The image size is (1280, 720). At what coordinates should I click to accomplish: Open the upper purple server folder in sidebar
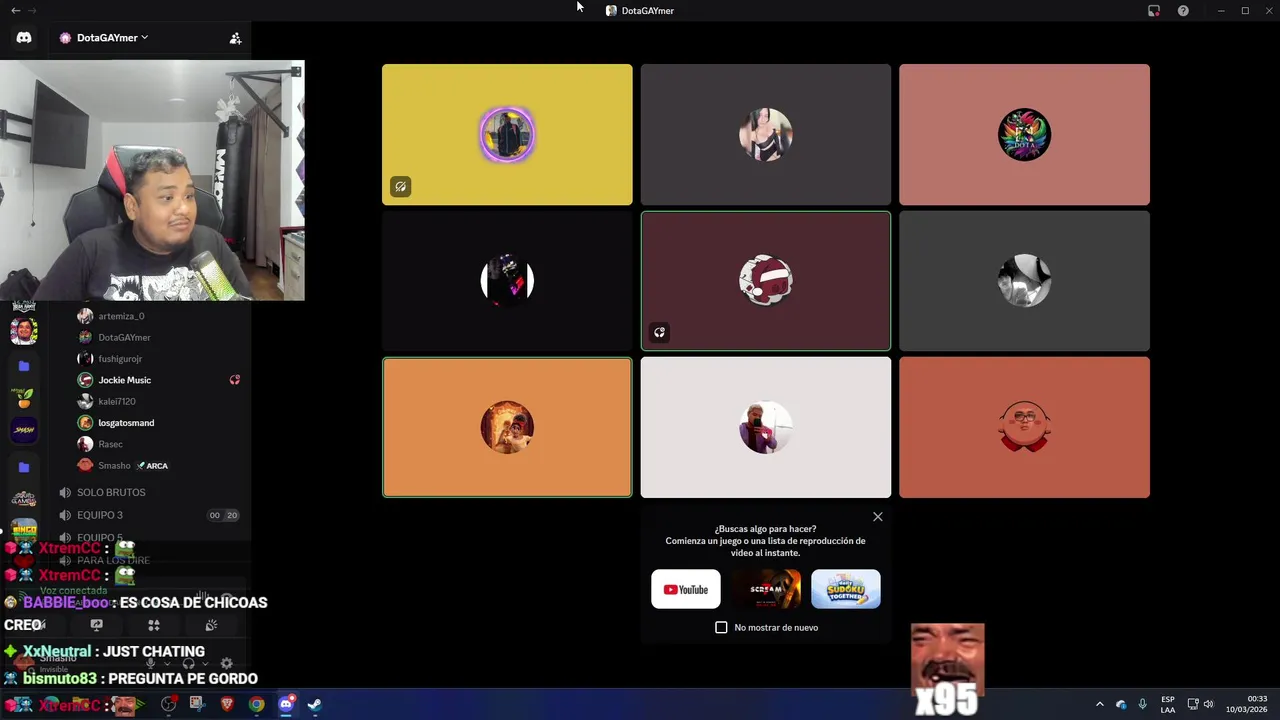click(x=24, y=366)
